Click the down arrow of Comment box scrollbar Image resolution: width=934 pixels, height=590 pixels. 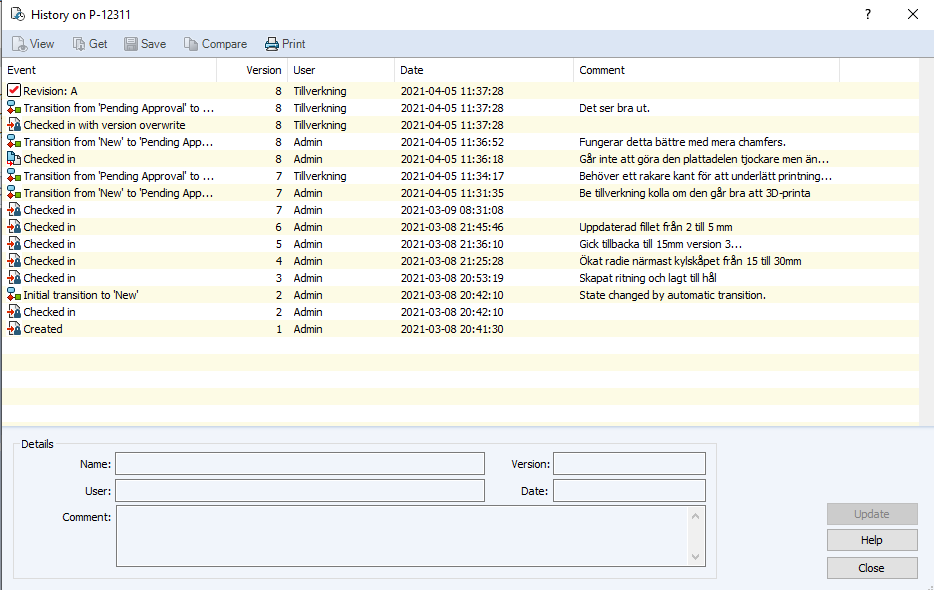click(696, 557)
